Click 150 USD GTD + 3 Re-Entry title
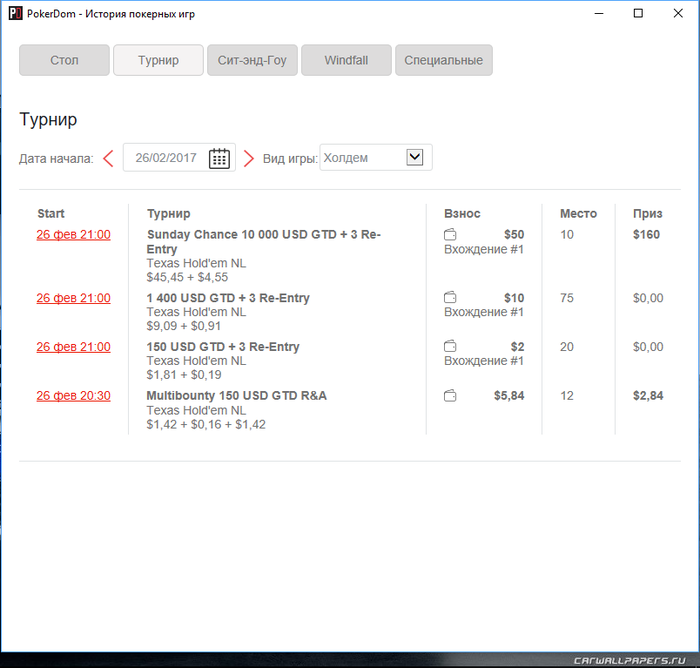700x668 pixels. point(223,347)
